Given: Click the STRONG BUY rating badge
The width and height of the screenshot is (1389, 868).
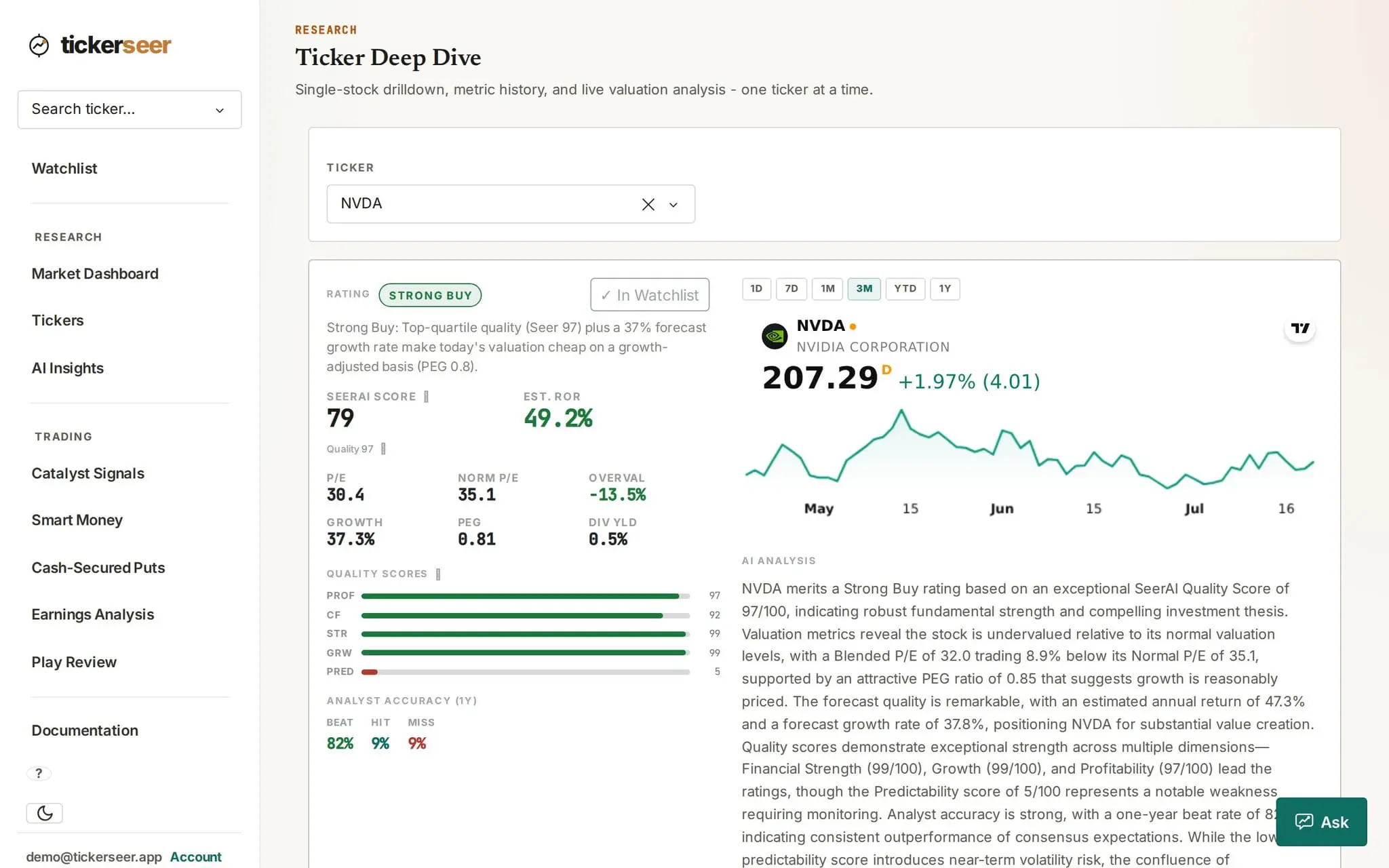Looking at the screenshot, I should (430, 295).
